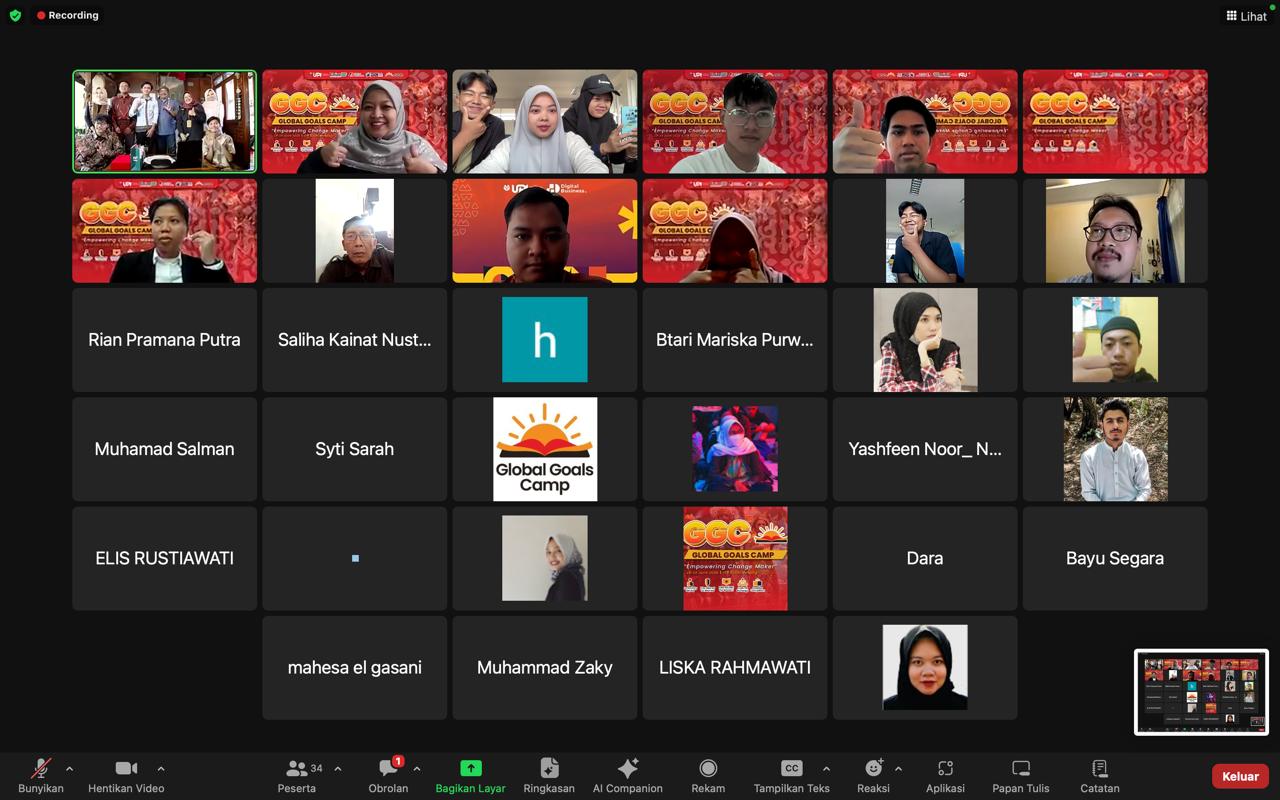This screenshot has height=800, width=1280.
Task: Select Bayu Segara tile
Action: pyautogui.click(x=1115, y=558)
